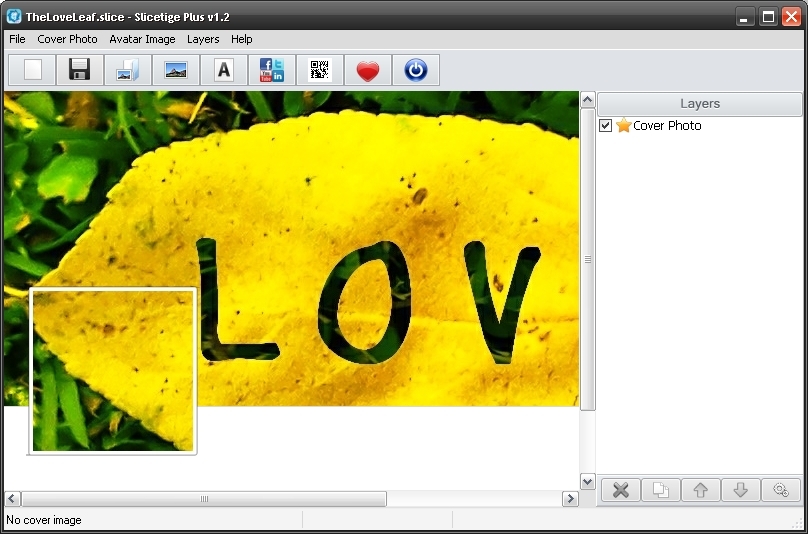Save project with the floppy disk icon
Viewport: 808px width, 534px height.
[x=80, y=70]
